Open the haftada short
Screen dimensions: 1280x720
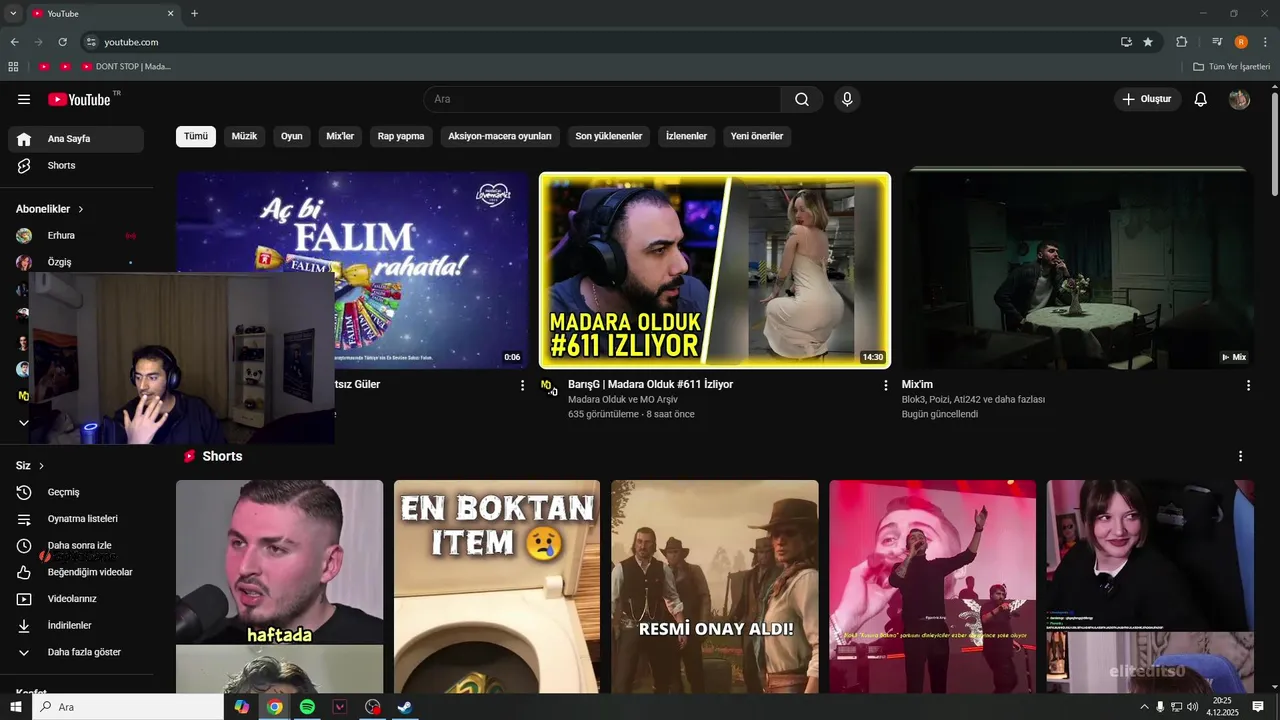tap(280, 586)
